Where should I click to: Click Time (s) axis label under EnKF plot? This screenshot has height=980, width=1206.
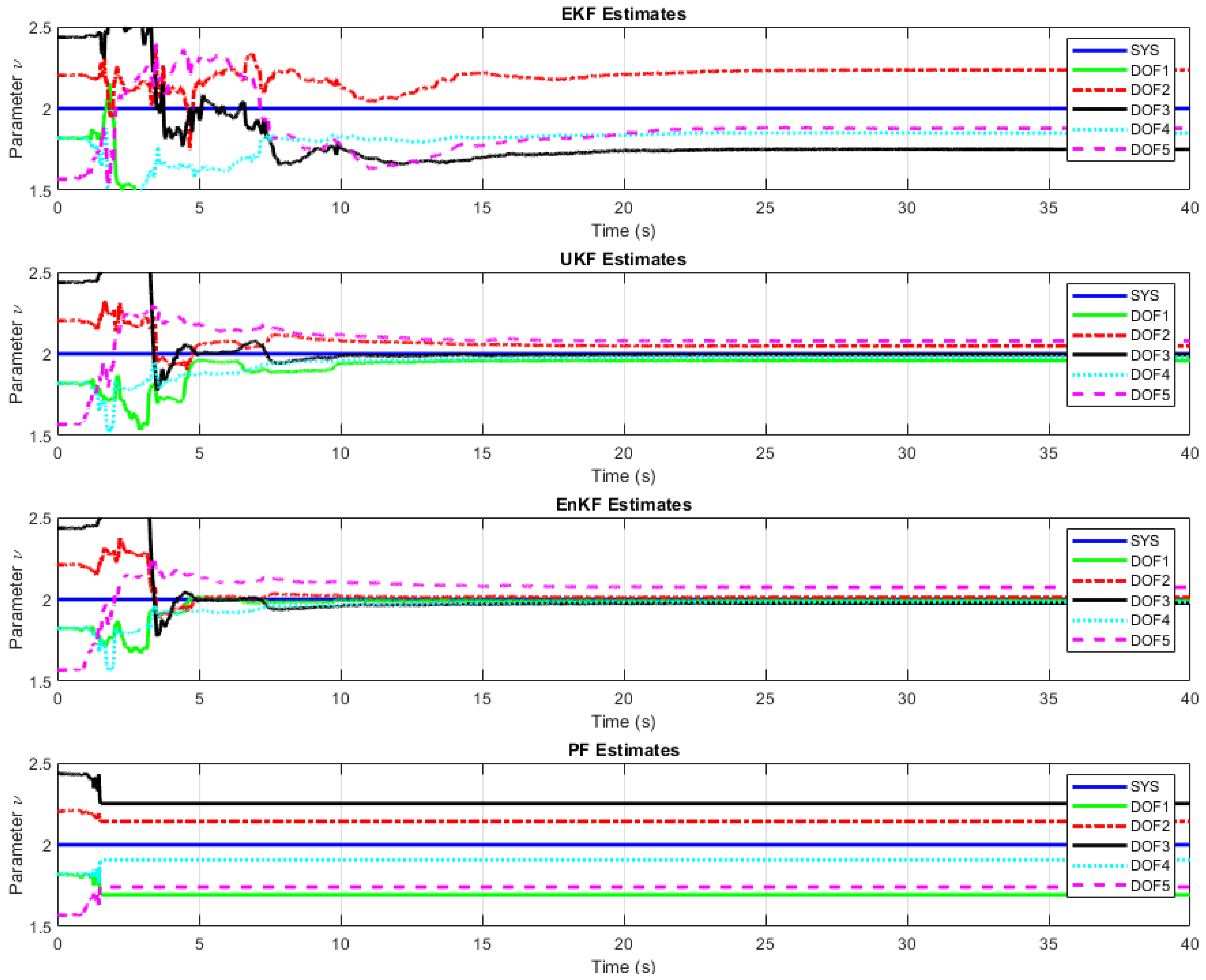(623, 722)
